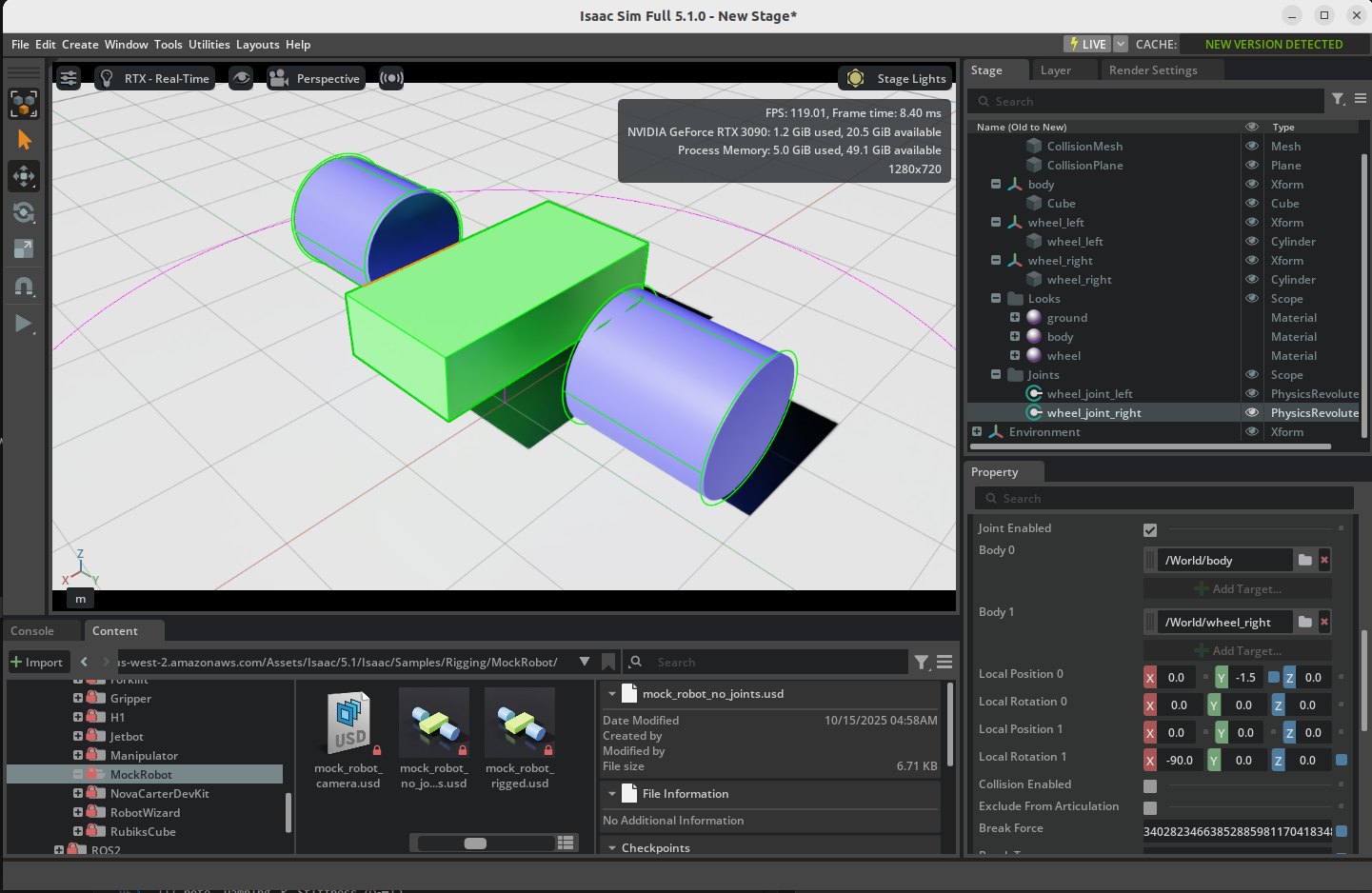Enable the Collision Enabled checkbox
Viewport: 1372px width, 893px height.
click(x=1150, y=785)
